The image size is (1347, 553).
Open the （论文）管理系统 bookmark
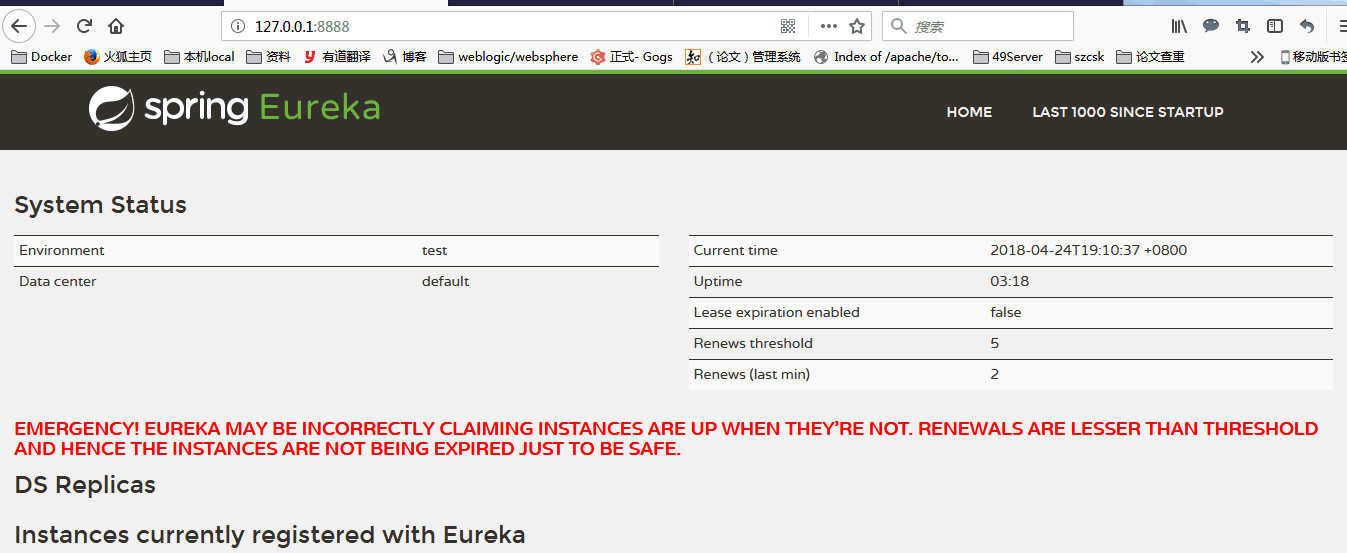[743, 57]
